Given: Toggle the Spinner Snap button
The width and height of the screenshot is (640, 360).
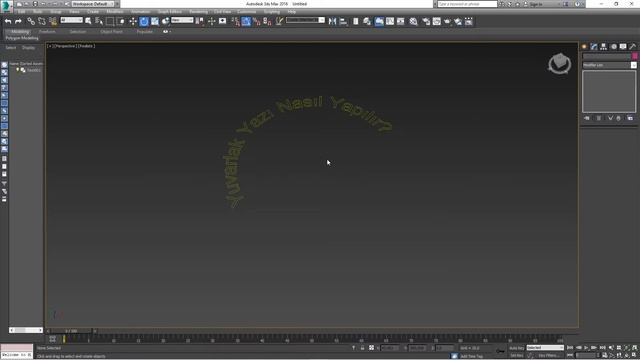Looking at the screenshot, I should point(267,21).
